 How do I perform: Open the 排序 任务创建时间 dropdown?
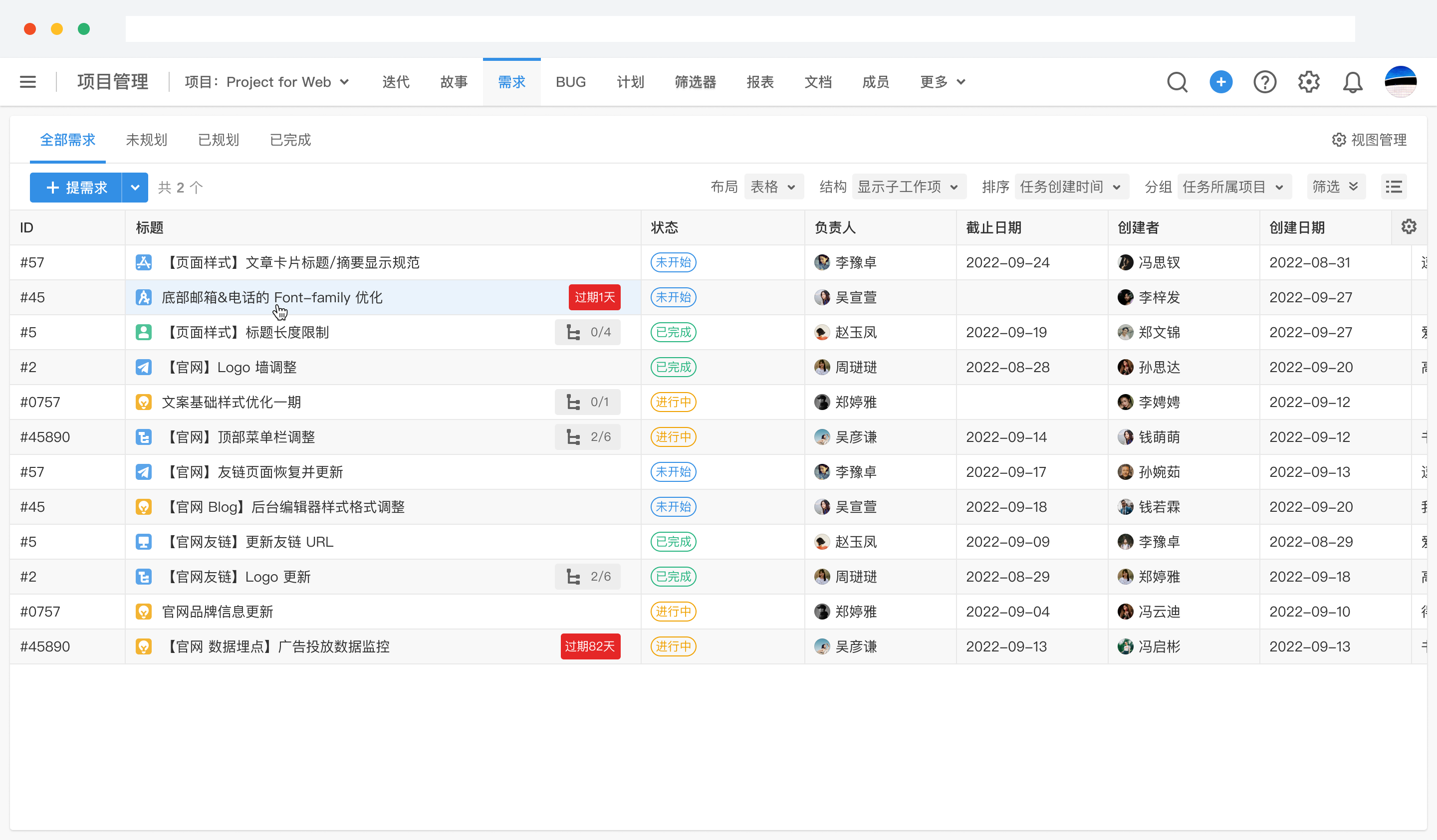point(1071,187)
